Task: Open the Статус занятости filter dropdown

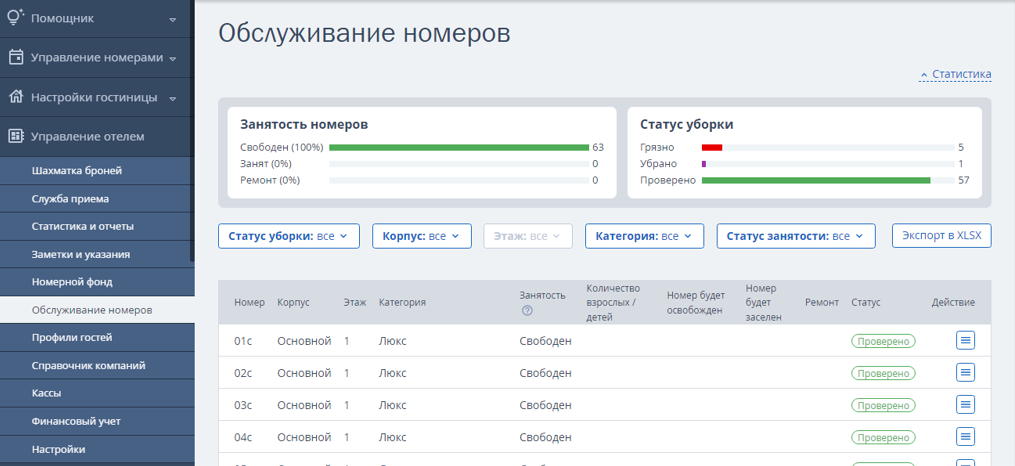Action: [x=796, y=236]
